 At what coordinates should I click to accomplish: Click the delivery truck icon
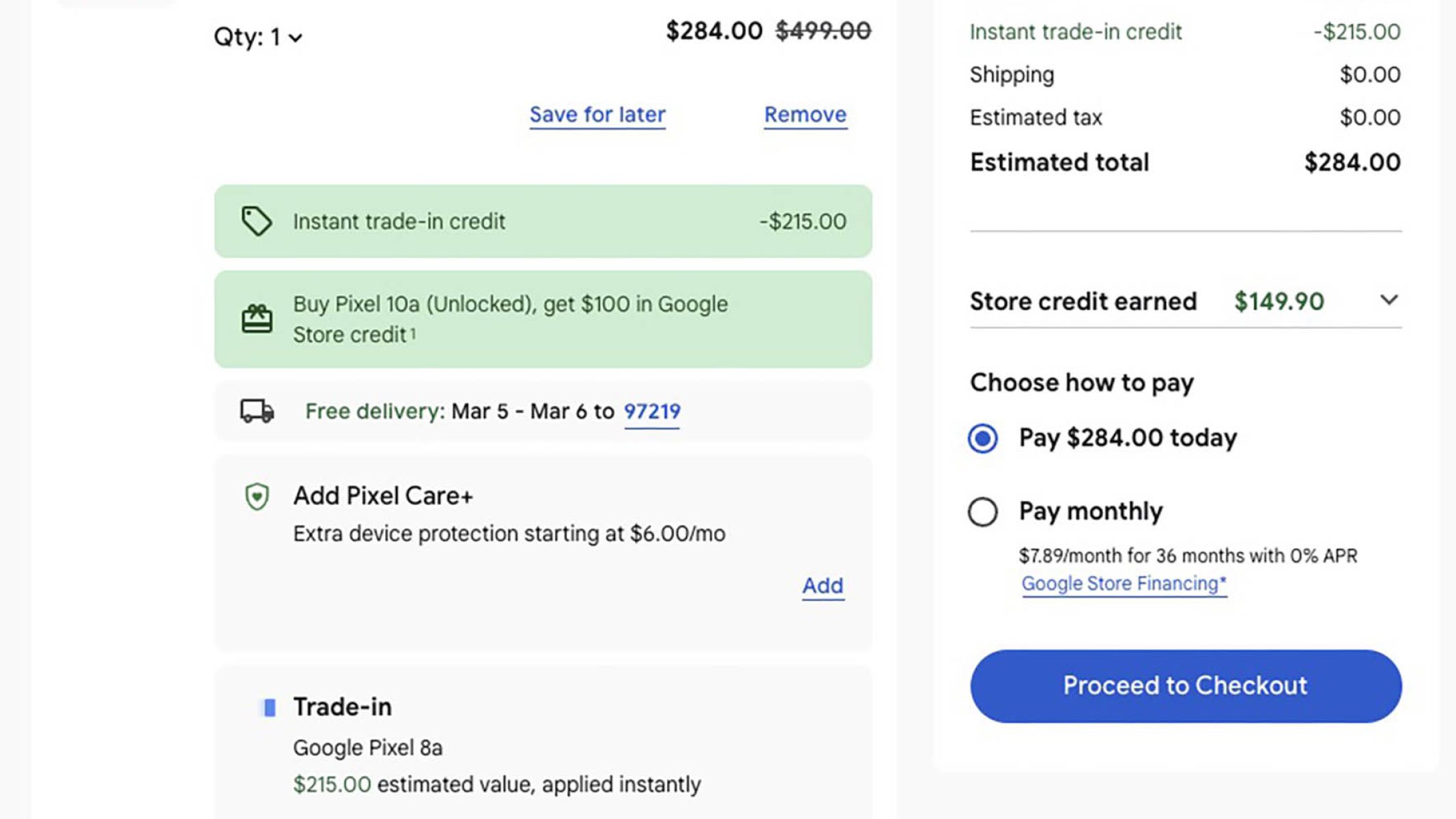(x=257, y=411)
